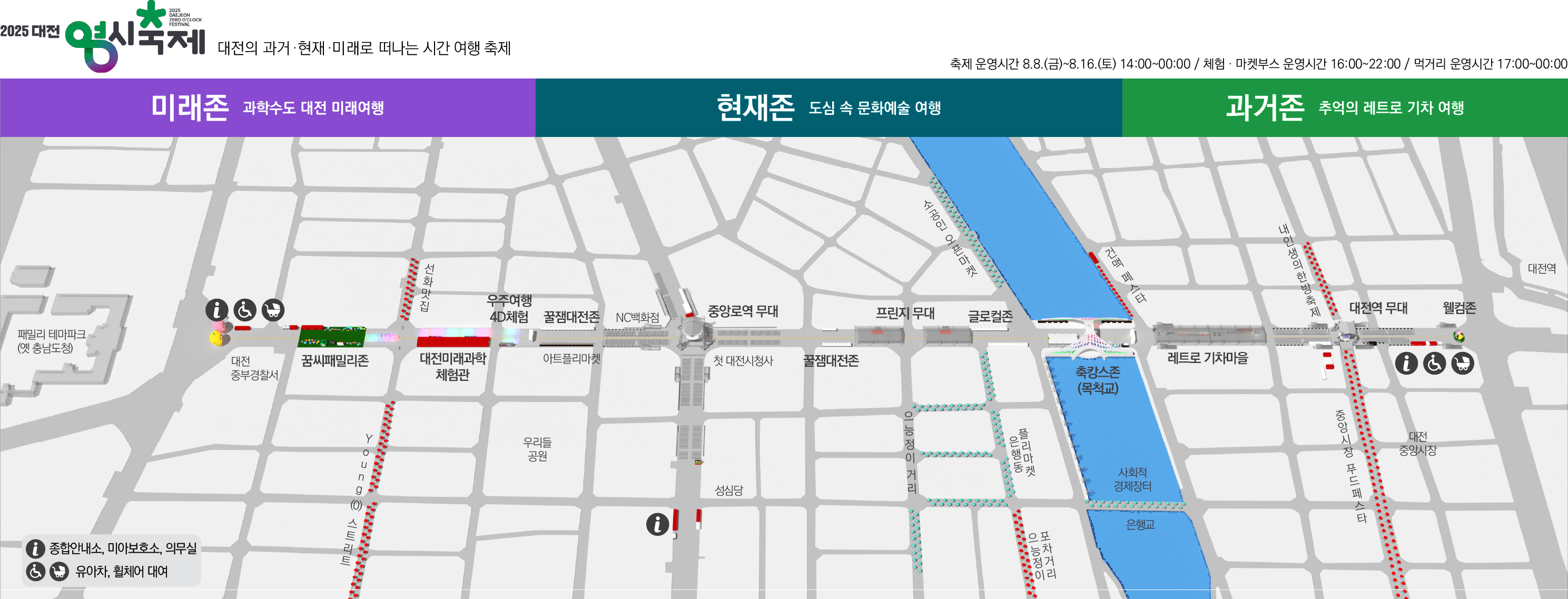
Task: Click the legend info icon for 종합안내소
Action: click(35, 548)
